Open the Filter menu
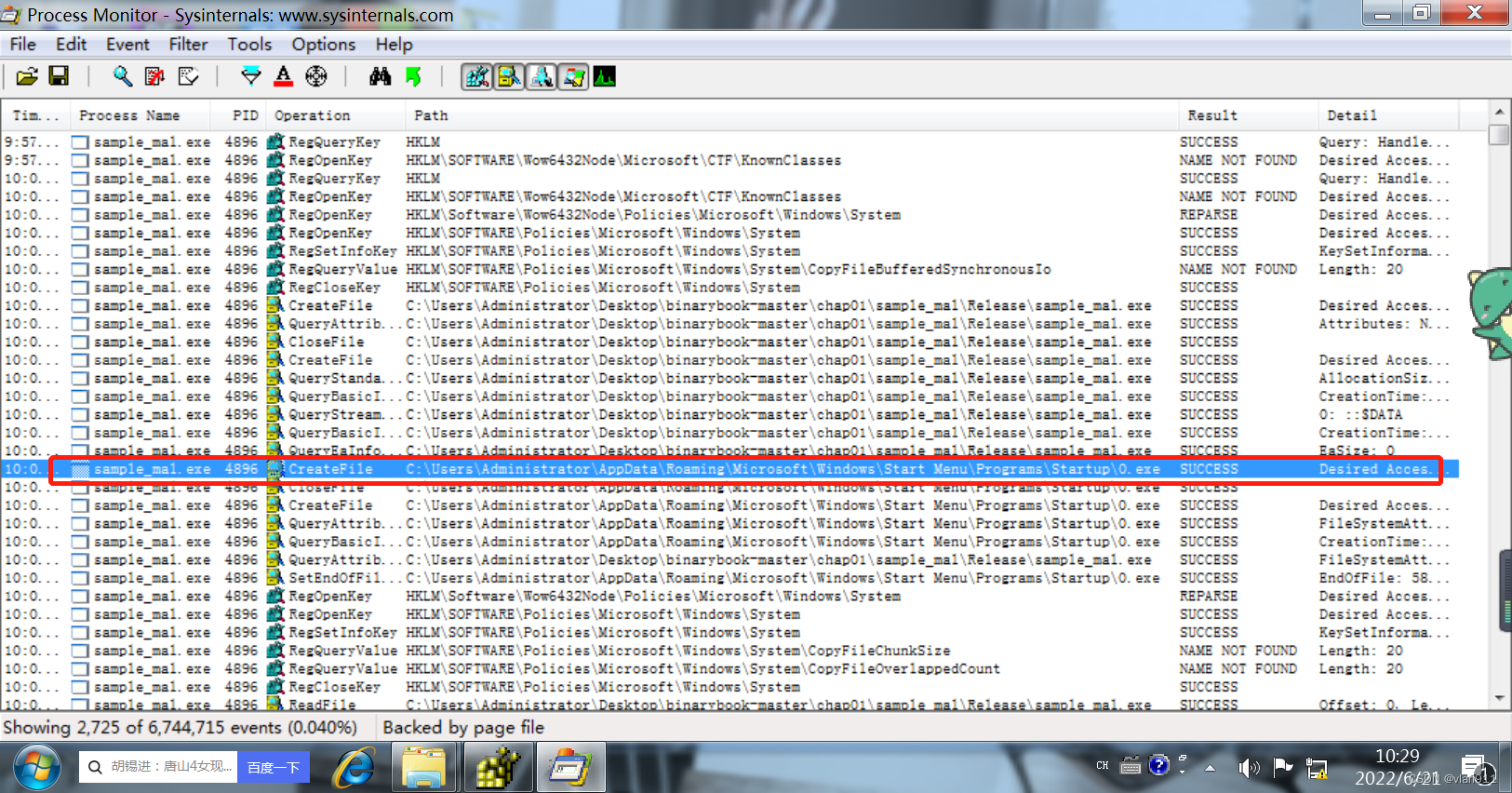This screenshot has height=793, width=1512. [x=188, y=44]
